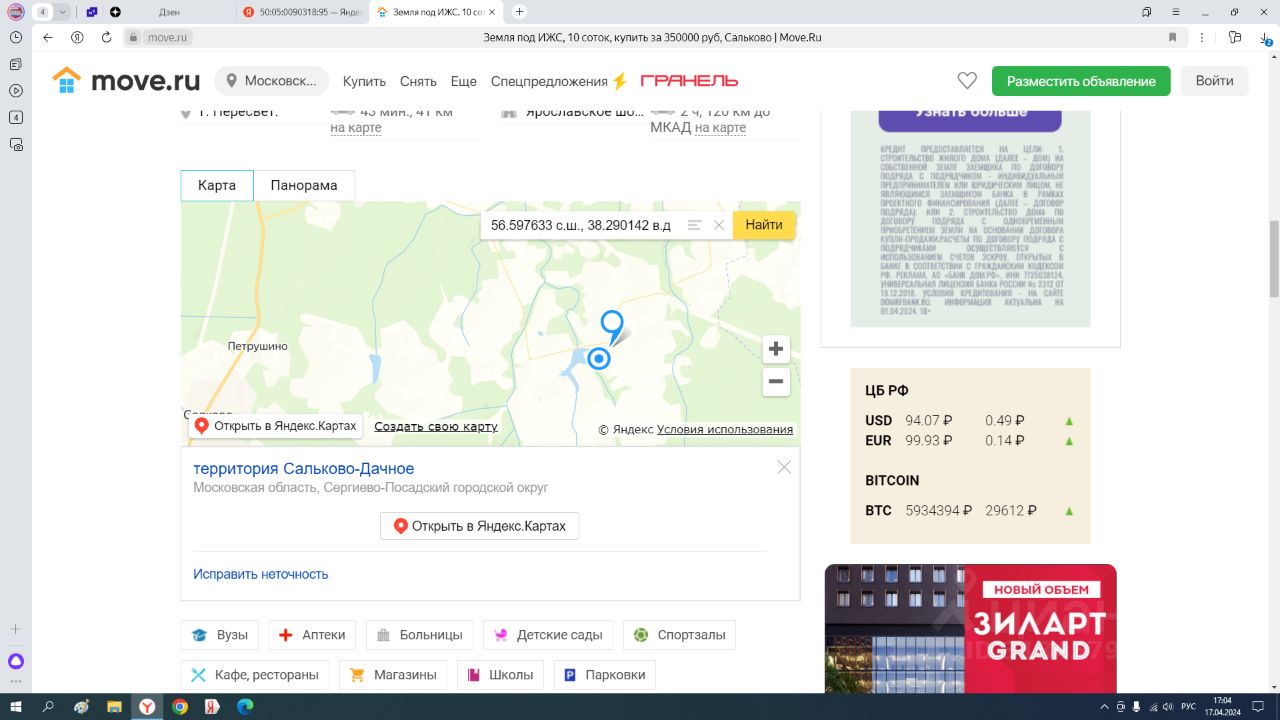Screen dimensions: 1280x720
Task: Open the map search options list icon
Action: pos(694,225)
